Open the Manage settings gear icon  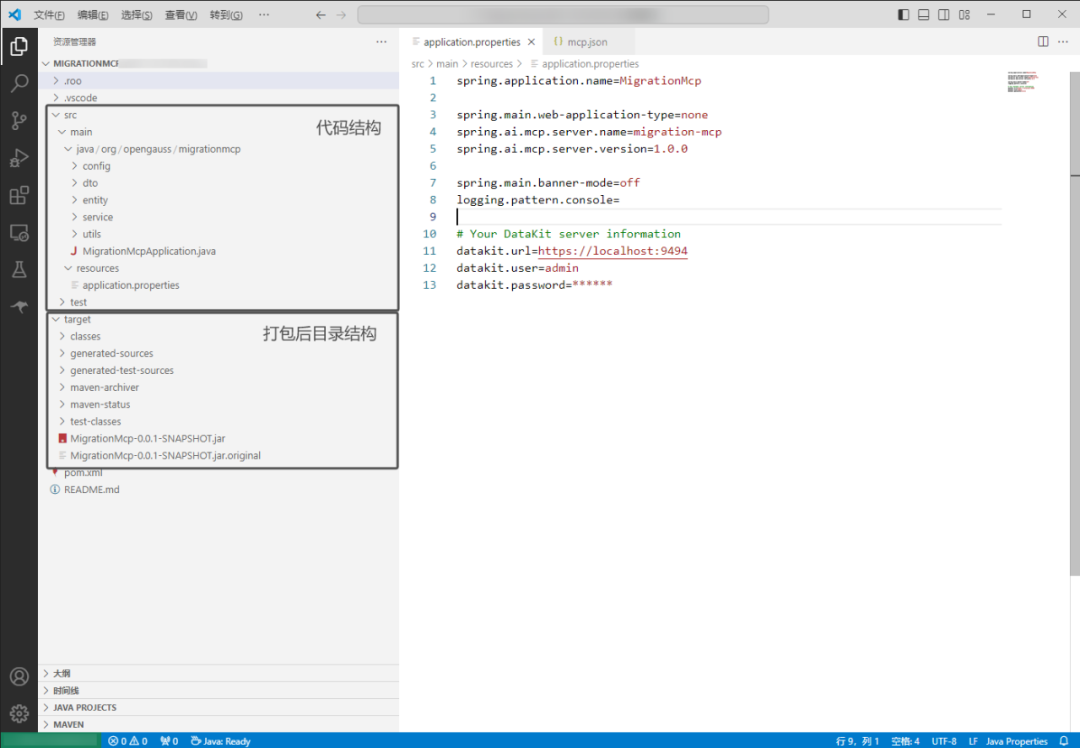click(20, 714)
